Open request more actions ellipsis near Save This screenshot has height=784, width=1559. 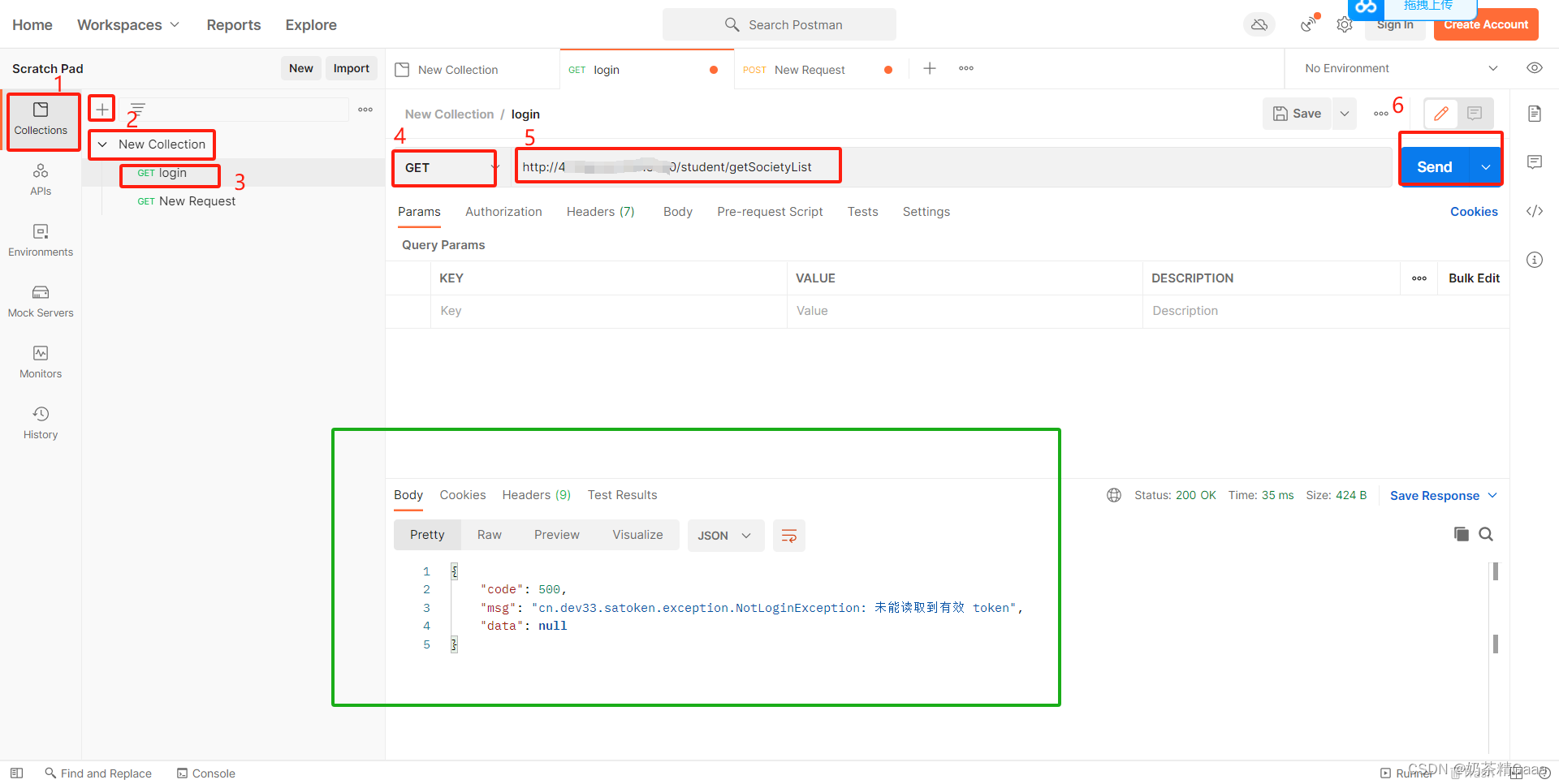pos(1381,114)
